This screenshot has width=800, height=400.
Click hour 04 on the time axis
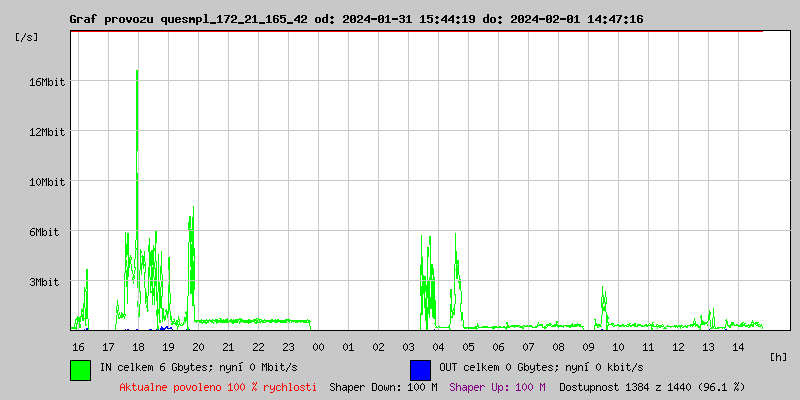(438, 346)
